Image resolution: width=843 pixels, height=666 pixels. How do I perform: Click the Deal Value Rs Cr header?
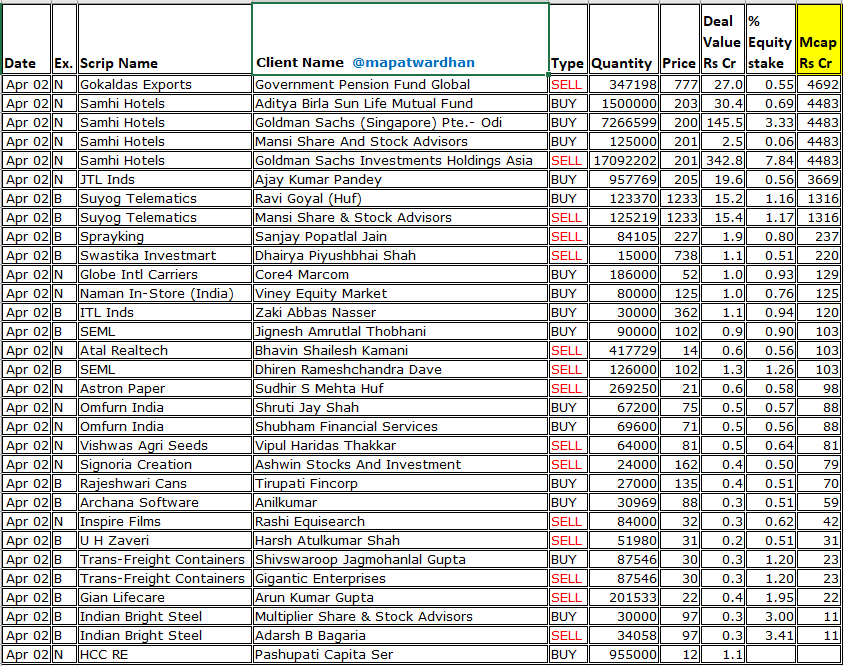[x=723, y=39]
